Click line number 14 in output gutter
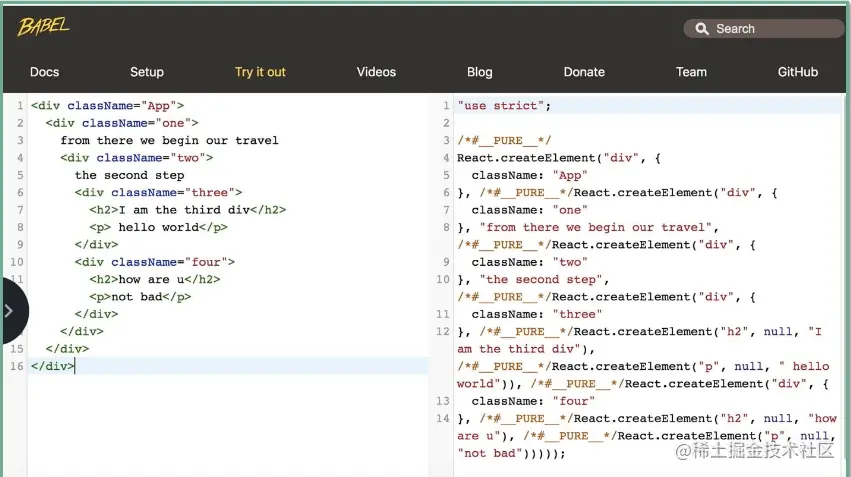Screen dimensions: 851x477 pos(443,418)
